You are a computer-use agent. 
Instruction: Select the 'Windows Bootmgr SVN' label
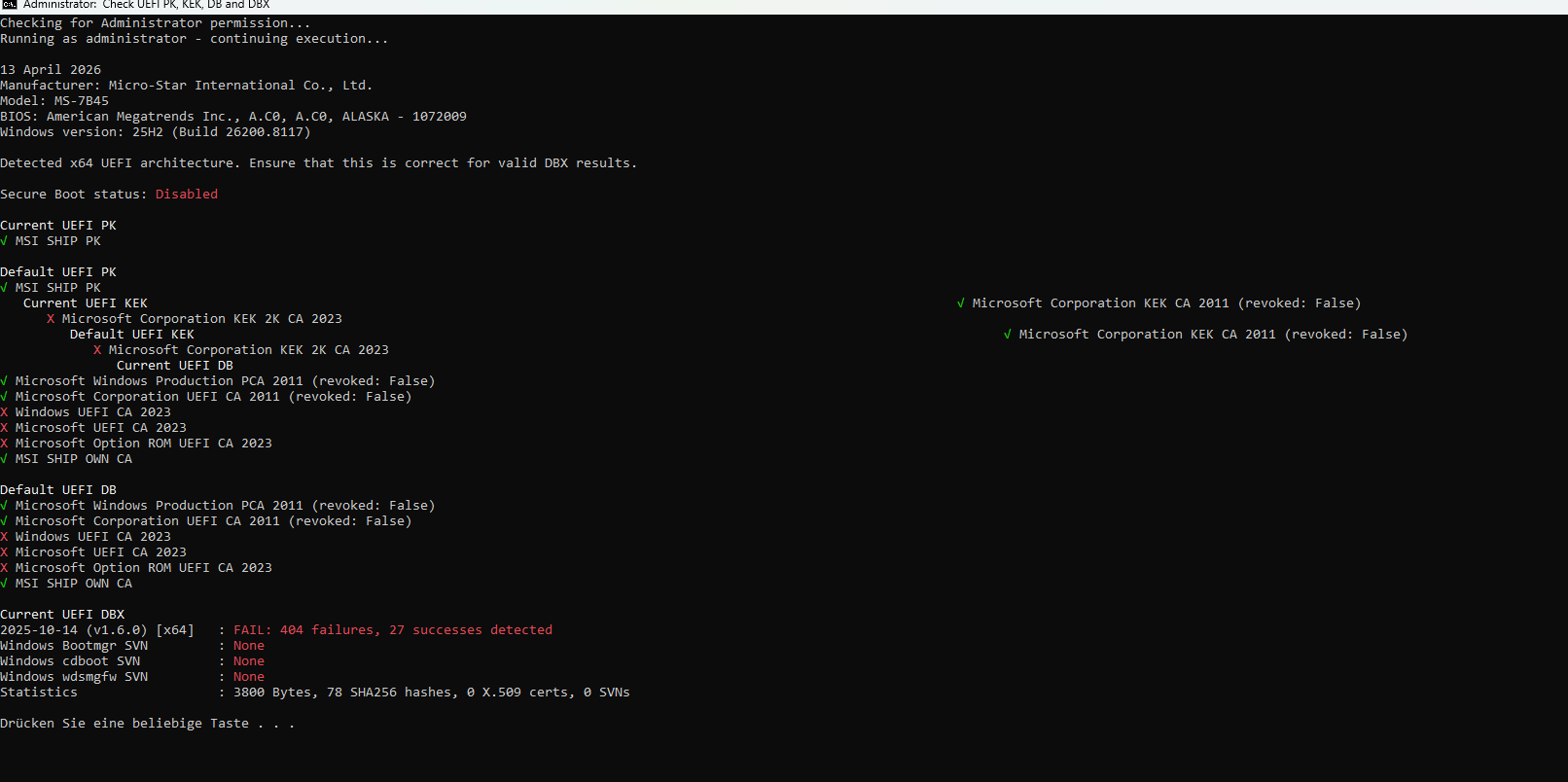pos(74,646)
